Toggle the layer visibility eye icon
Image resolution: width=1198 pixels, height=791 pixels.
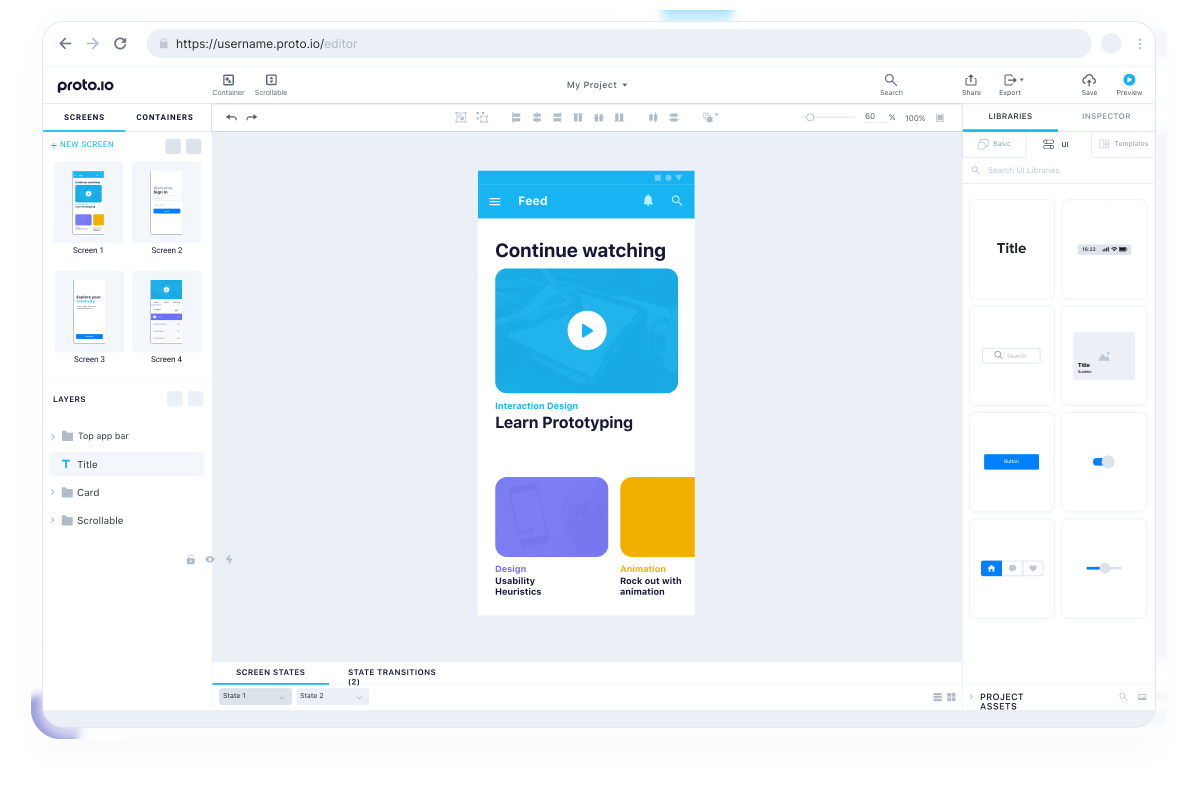[x=210, y=560]
